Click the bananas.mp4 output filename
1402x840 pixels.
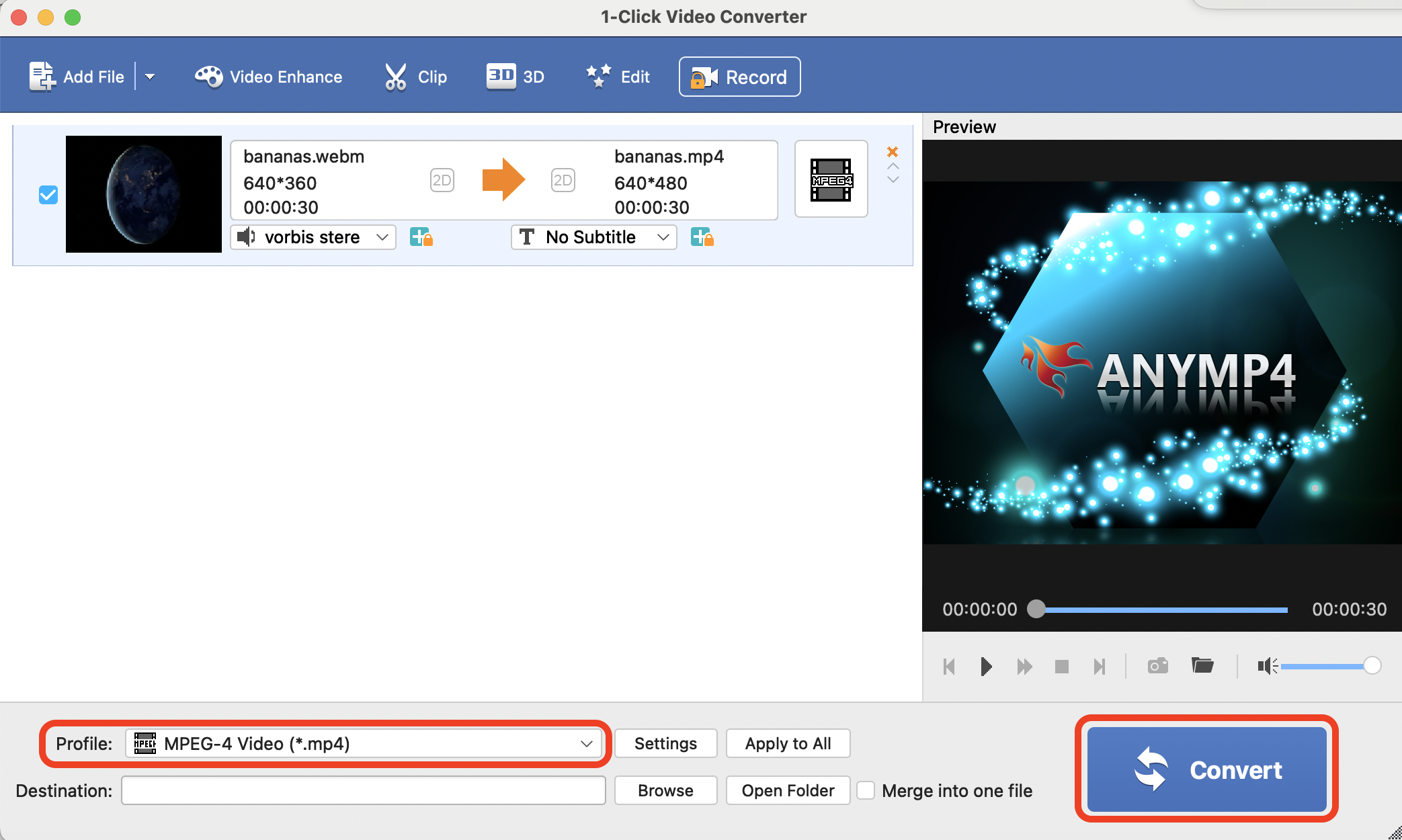pyautogui.click(x=669, y=157)
